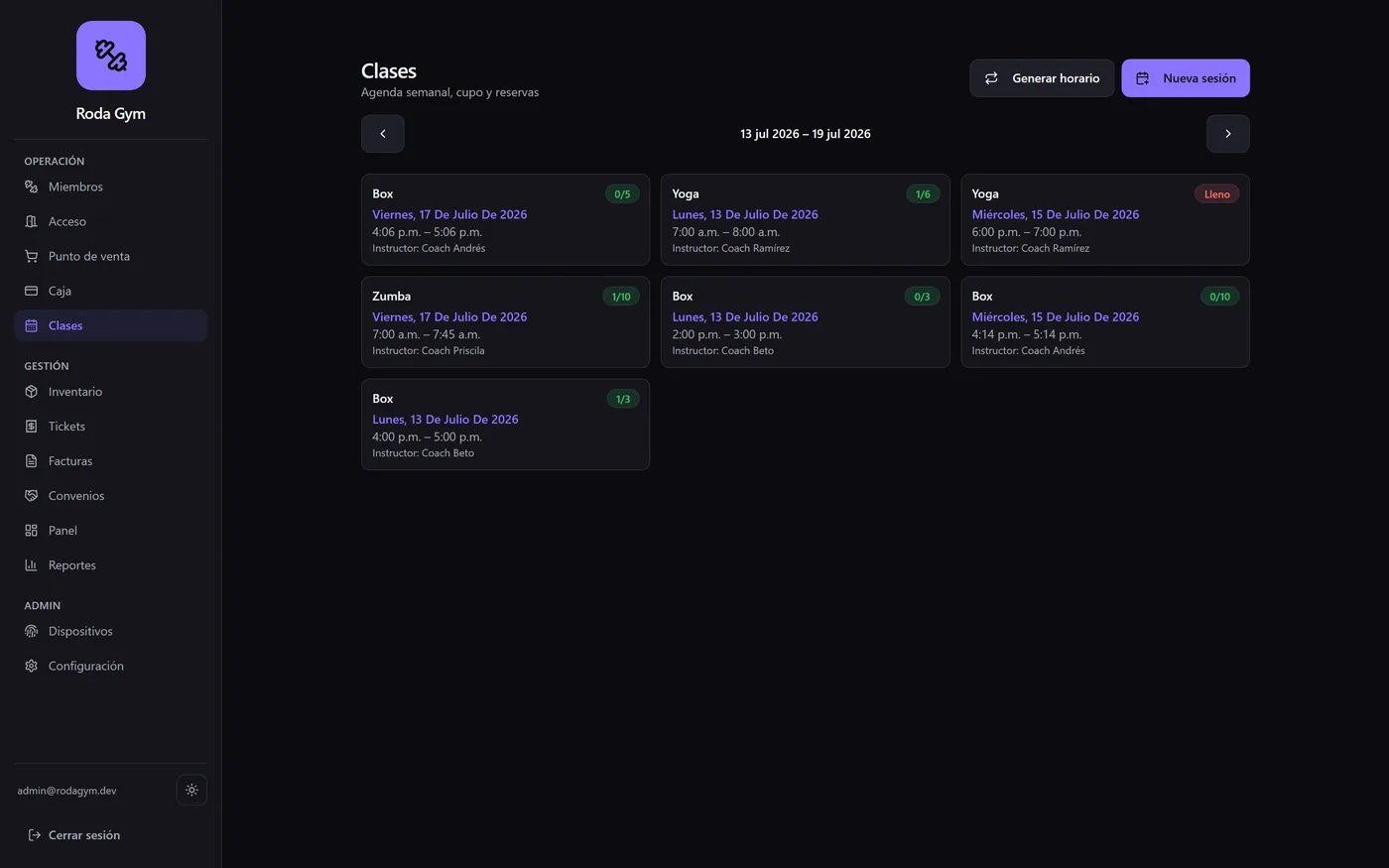Click the Caja card icon
1389x868 pixels.
click(31, 291)
